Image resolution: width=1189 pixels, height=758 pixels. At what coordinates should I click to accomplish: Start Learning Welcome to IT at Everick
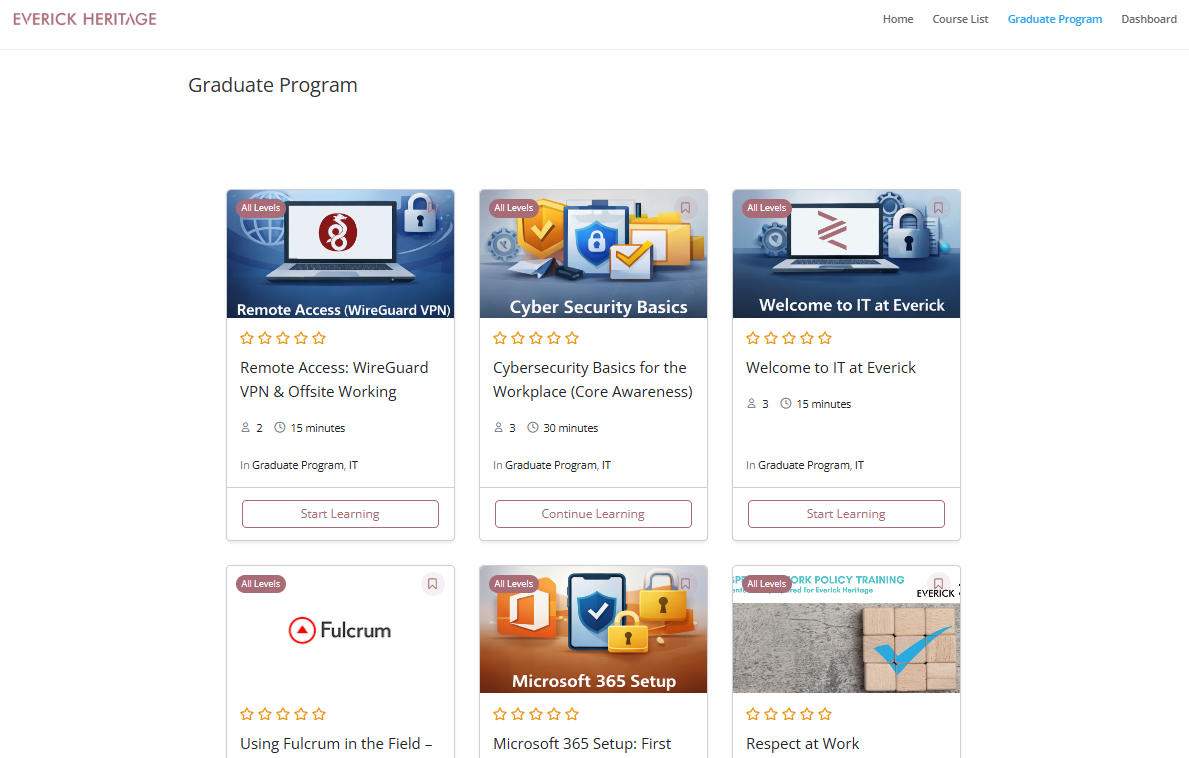click(x=846, y=514)
